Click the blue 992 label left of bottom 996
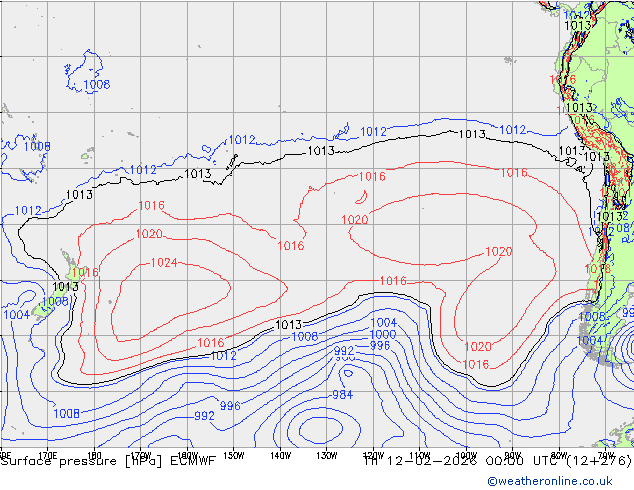 click(x=205, y=416)
